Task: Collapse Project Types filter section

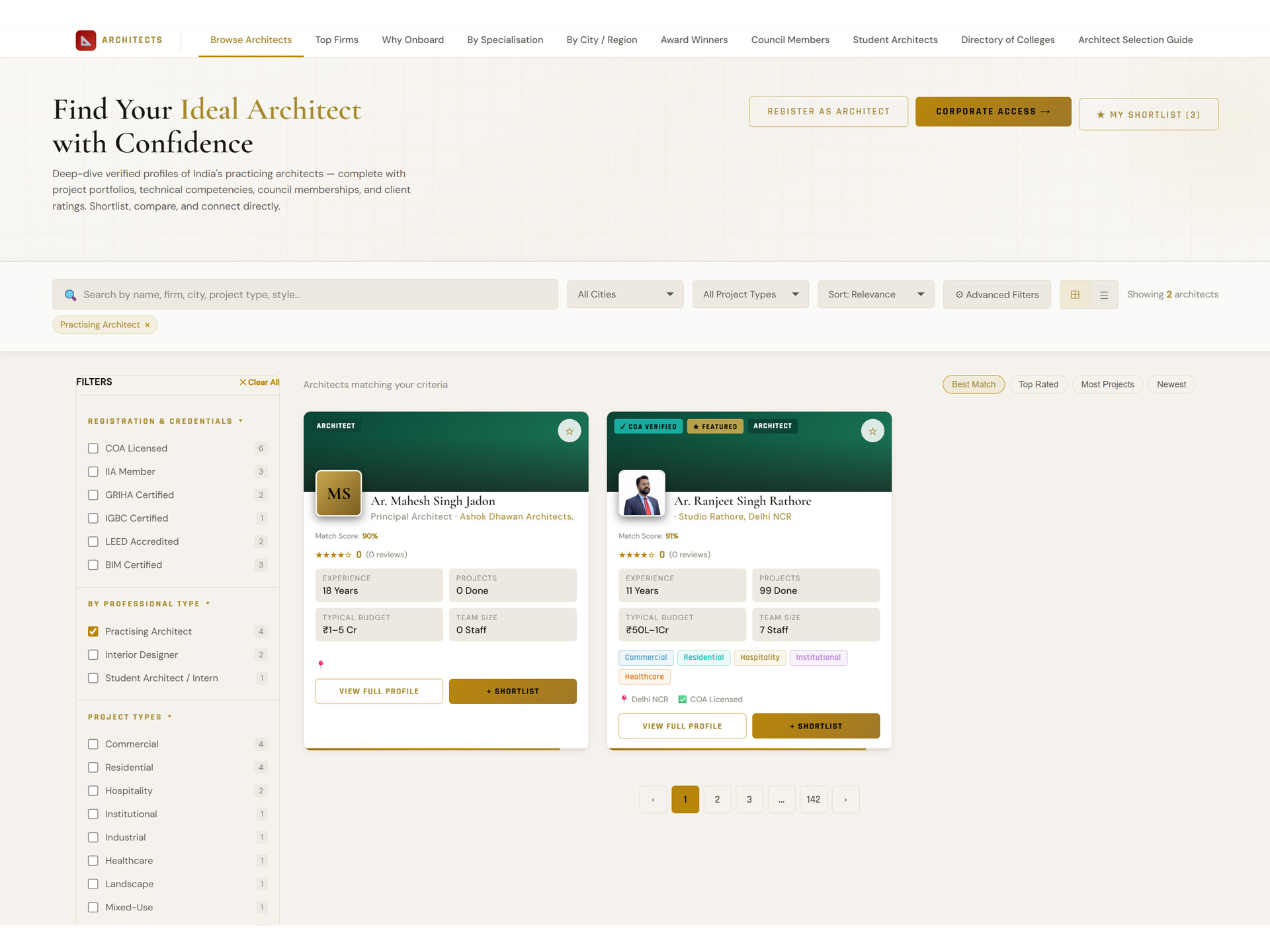Action: click(x=130, y=717)
